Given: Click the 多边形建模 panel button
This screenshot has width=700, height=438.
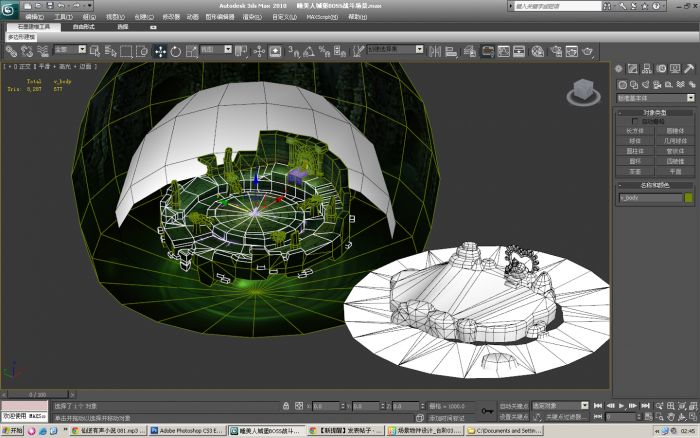Looking at the screenshot, I should tap(21, 37).
